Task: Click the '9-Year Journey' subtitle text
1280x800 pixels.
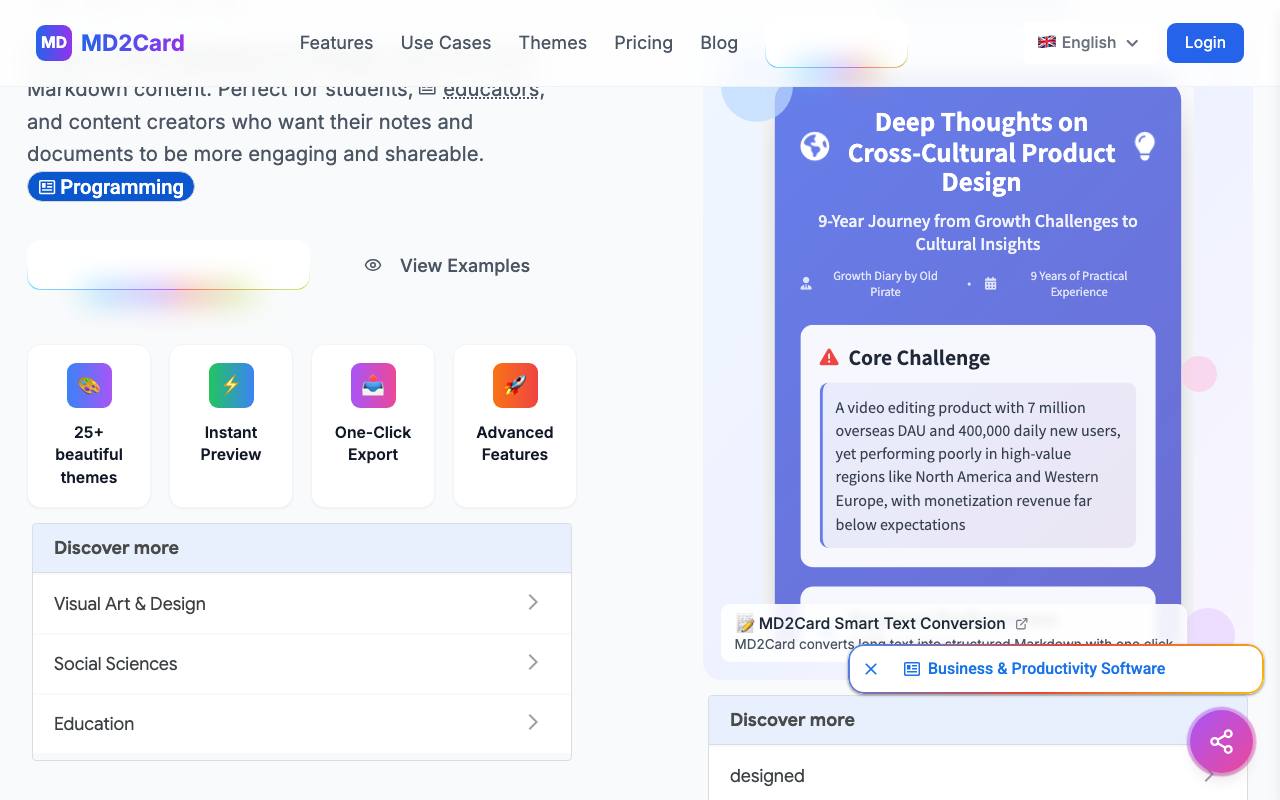Action: (978, 232)
